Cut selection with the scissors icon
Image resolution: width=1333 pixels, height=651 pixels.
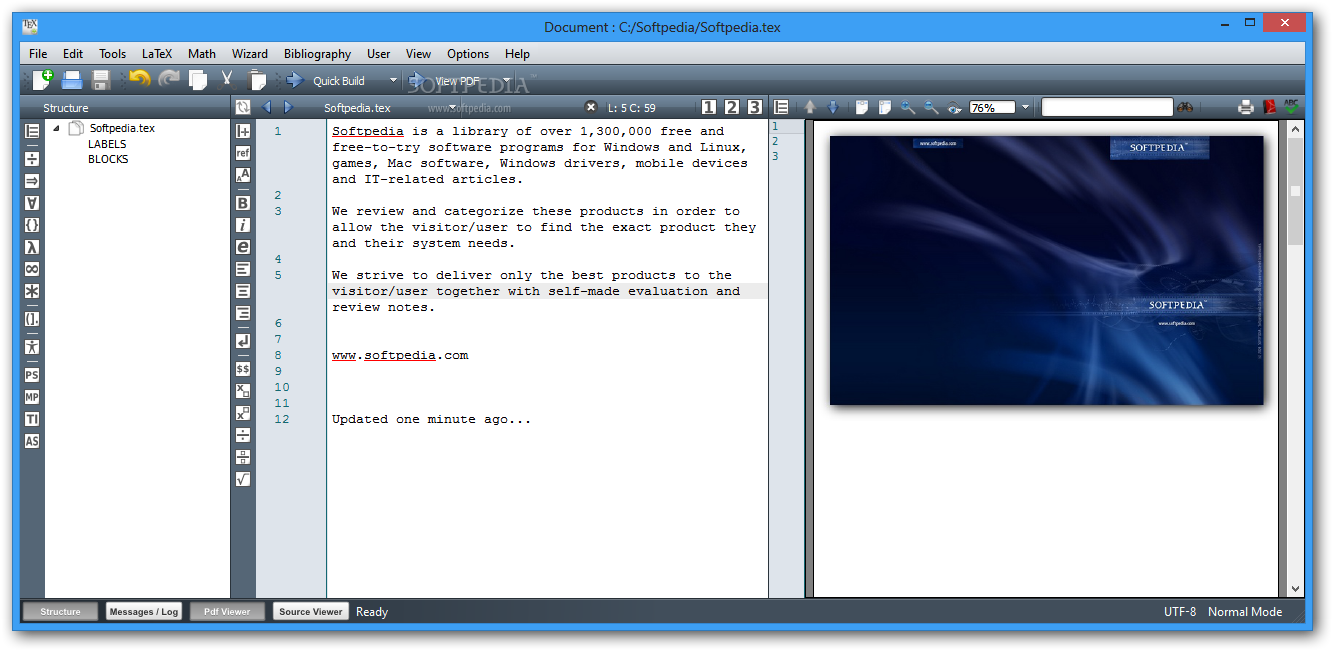pos(227,80)
